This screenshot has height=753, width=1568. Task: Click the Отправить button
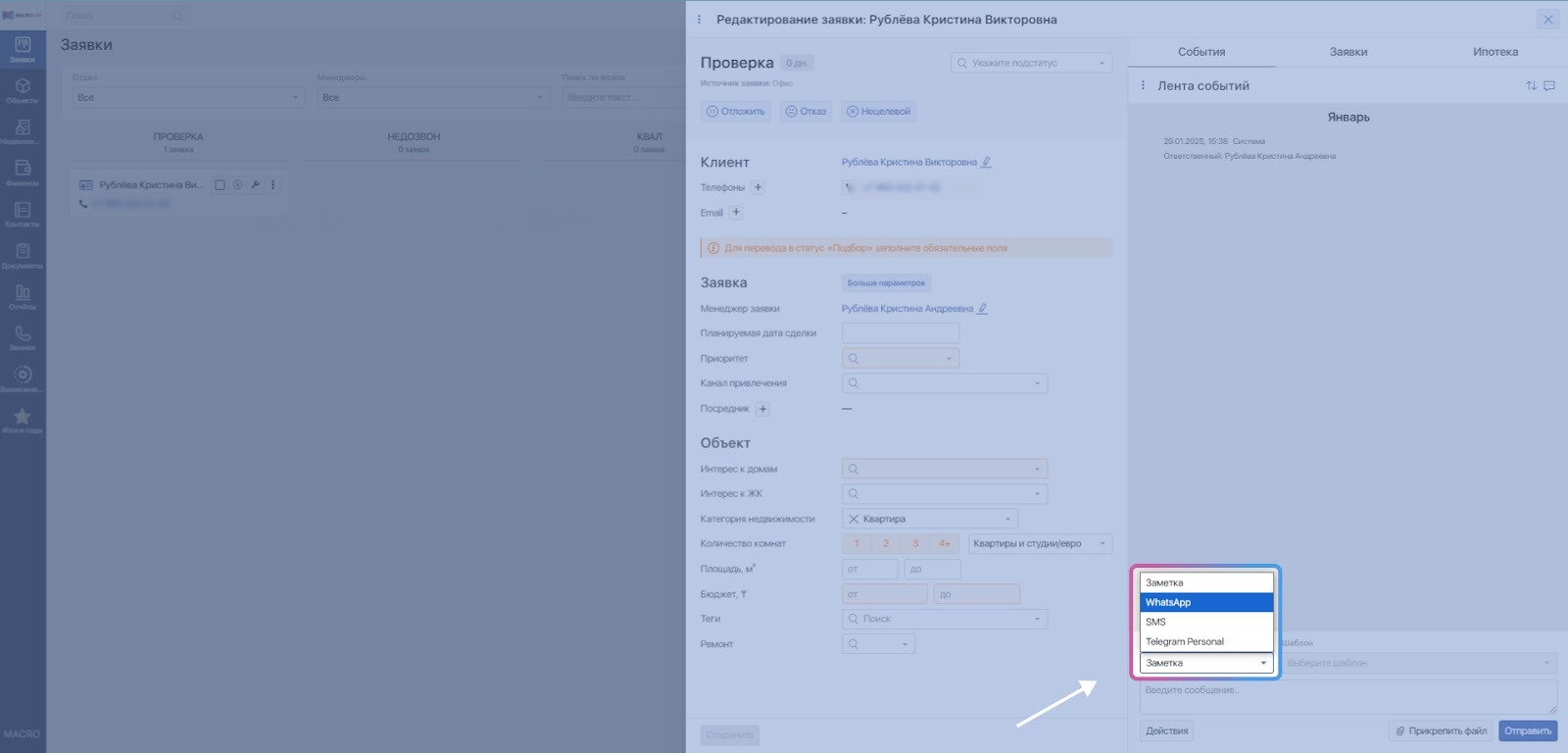[1528, 730]
